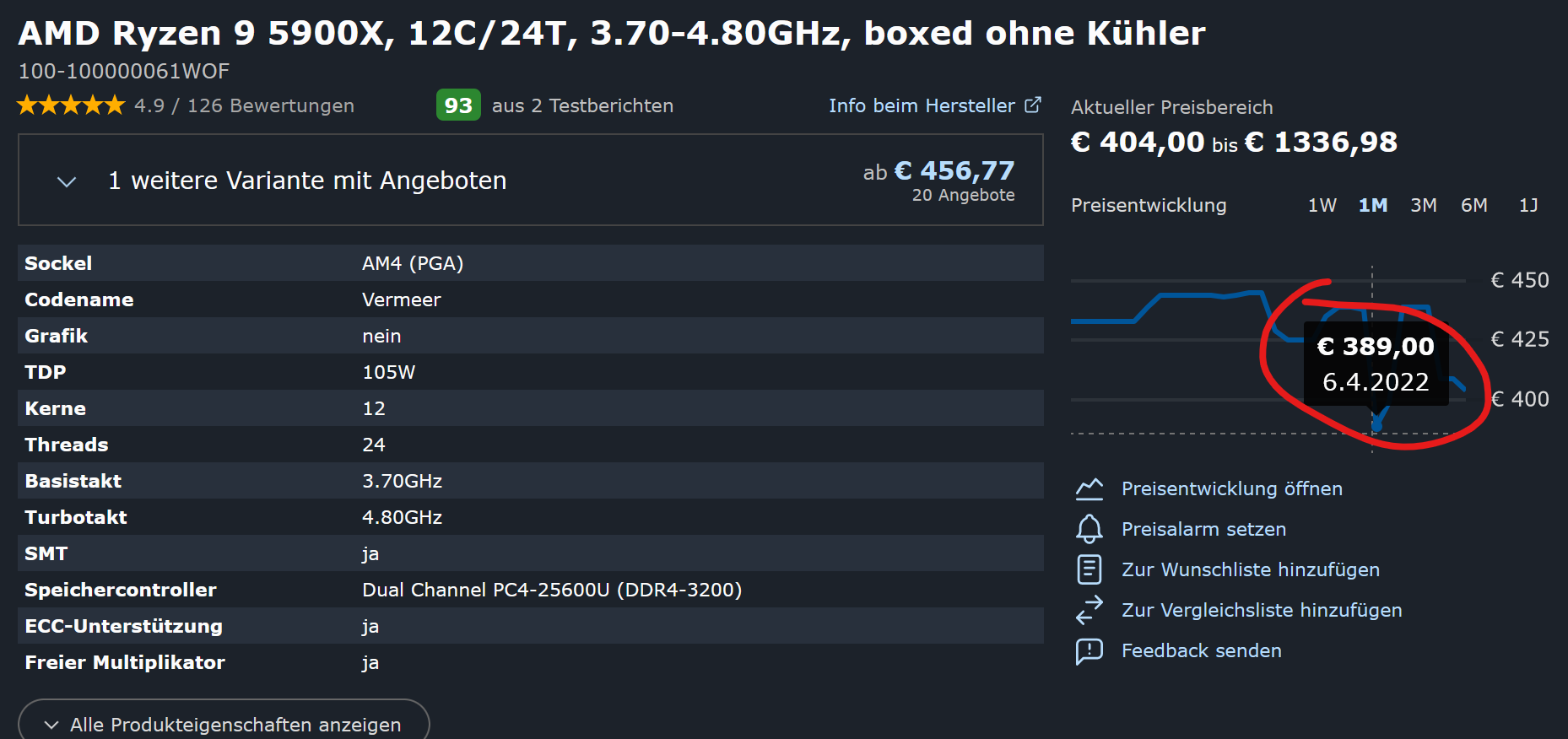
Task: Select the 1W price range tab
Action: click(x=1322, y=205)
